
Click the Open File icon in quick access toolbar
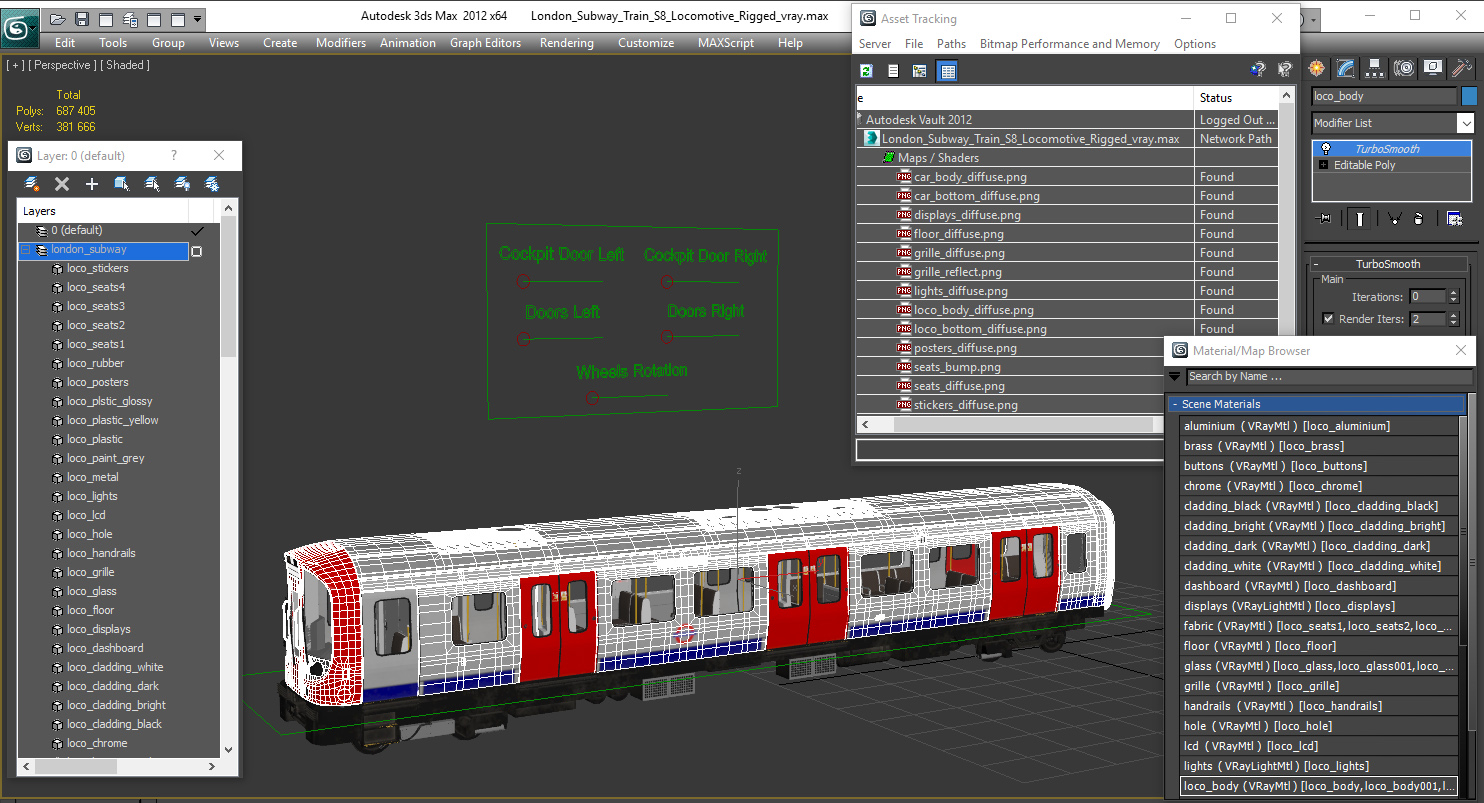(x=58, y=19)
